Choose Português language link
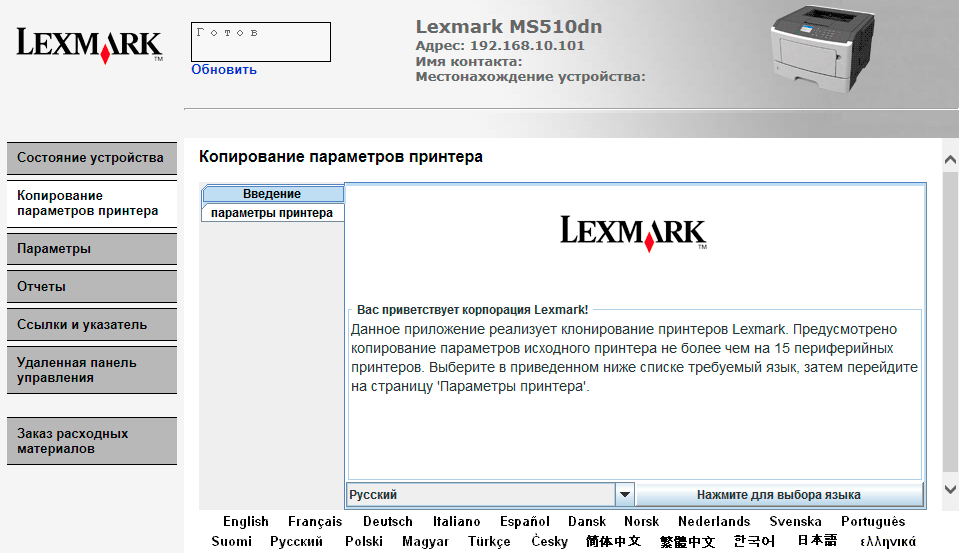This screenshot has height=553, width=959. (x=873, y=522)
